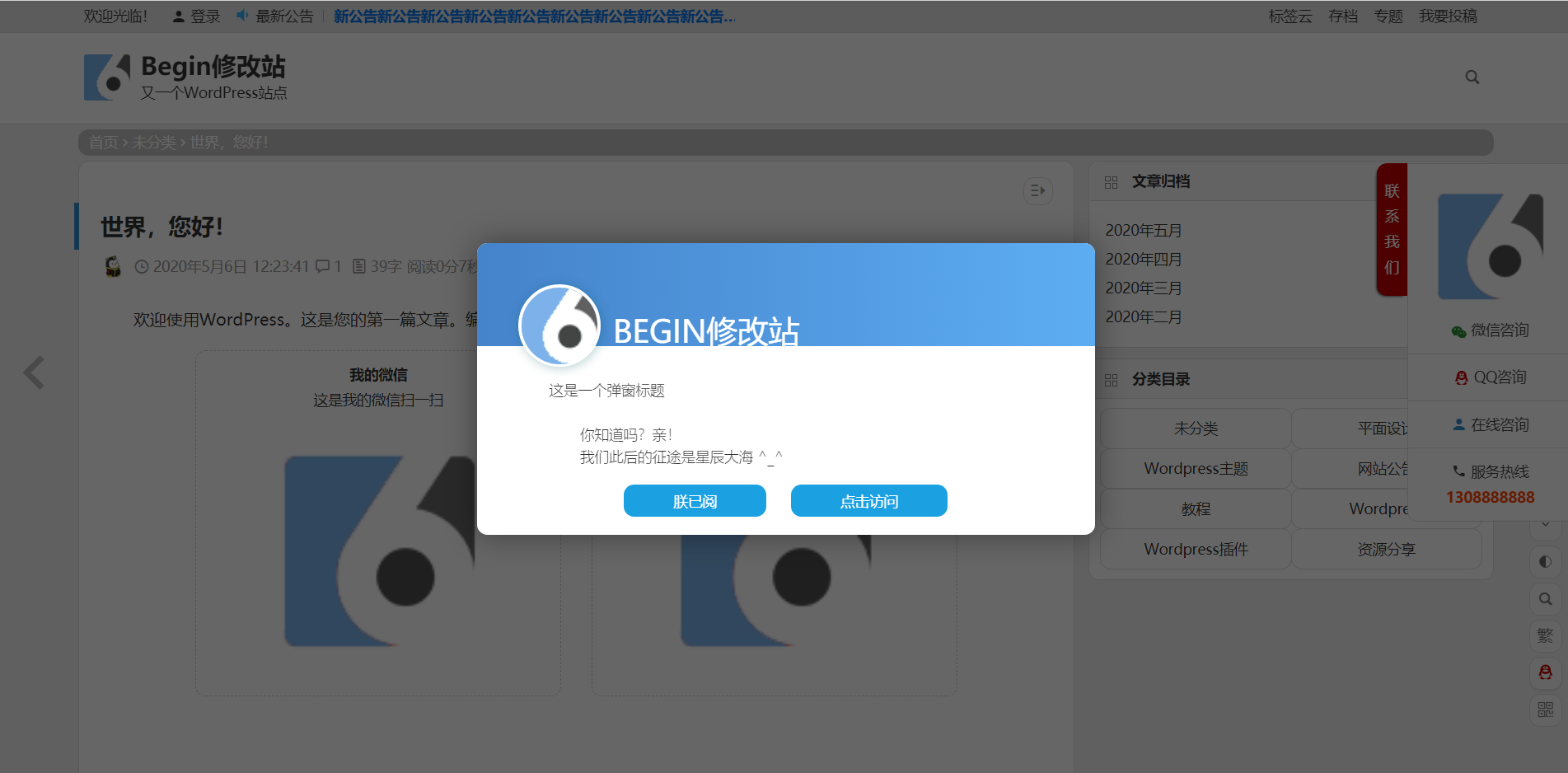Click the contact panel logo image
Viewport: 1568px width, 773px height.
pyautogui.click(x=1490, y=246)
